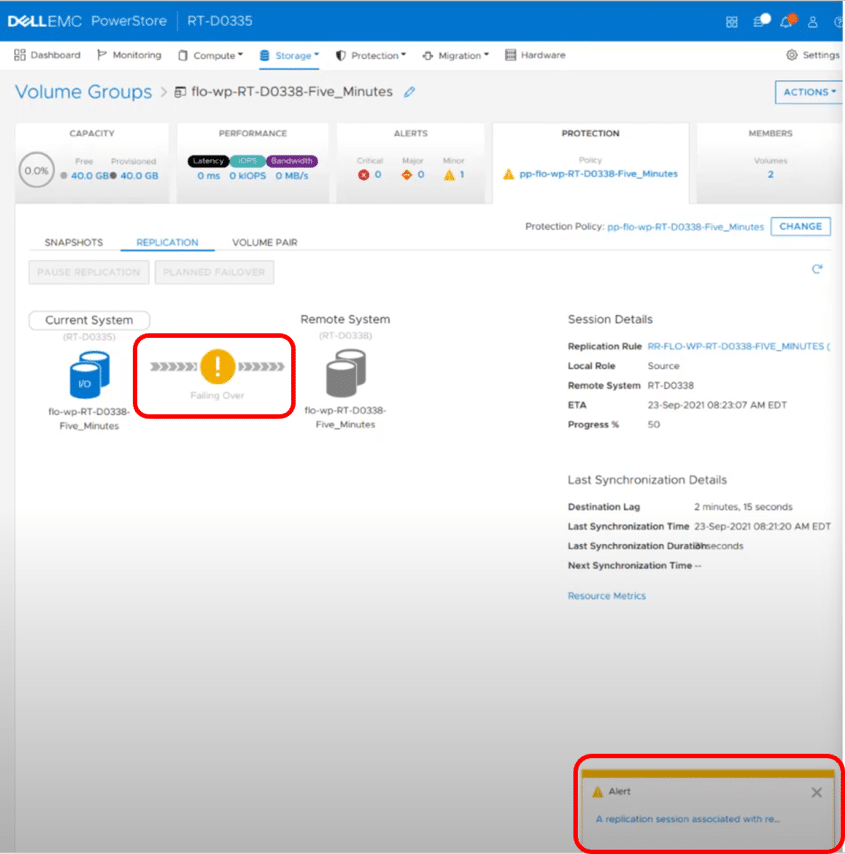Click the Settings gear icon
Image resolution: width=845 pixels, height=854 pixels.
click(792, 55)
